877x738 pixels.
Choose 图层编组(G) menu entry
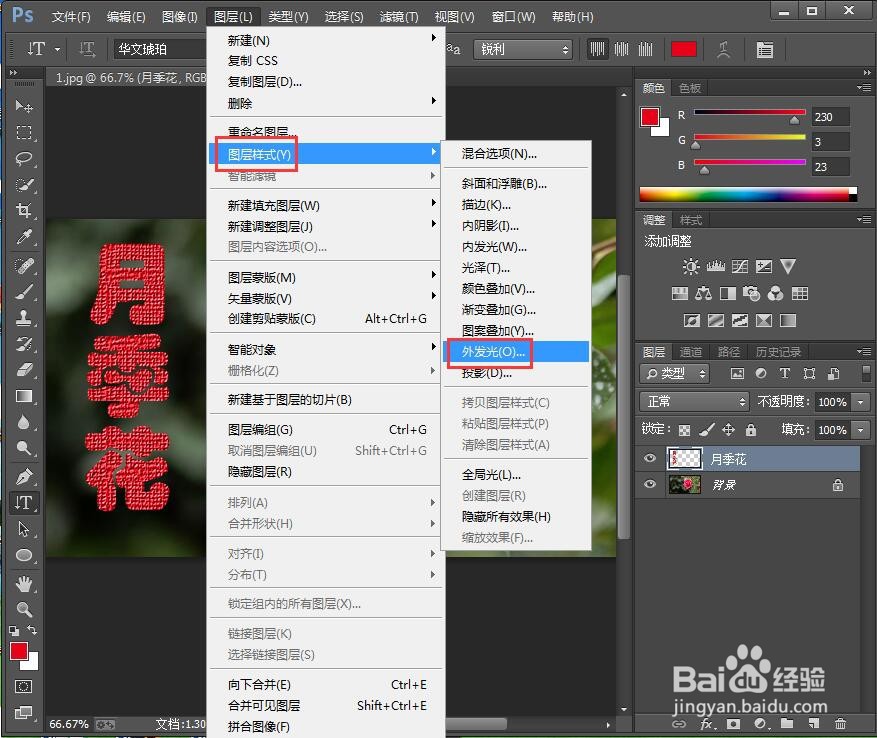(327, 429)
